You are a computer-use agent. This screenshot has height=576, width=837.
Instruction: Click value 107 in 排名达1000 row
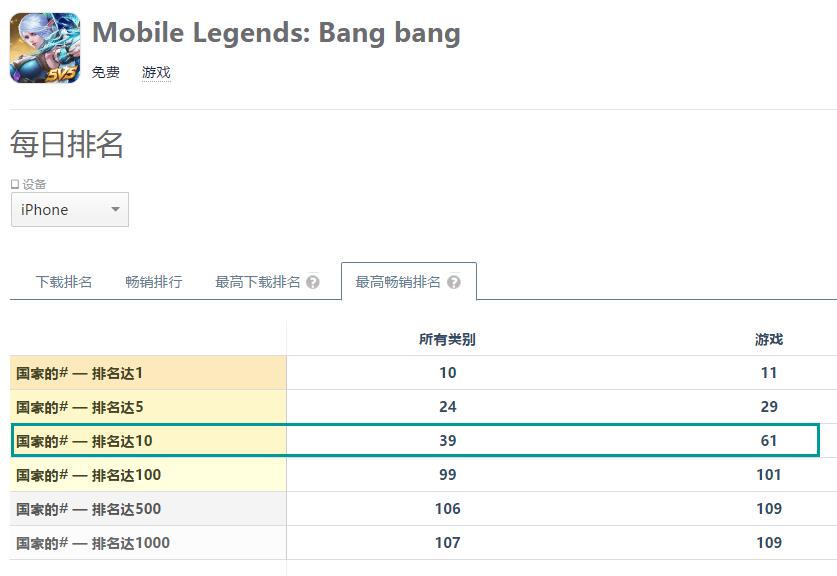(447, 543)
